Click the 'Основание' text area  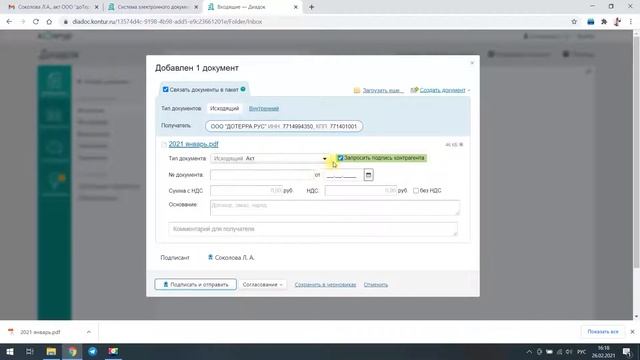point(335,208)
